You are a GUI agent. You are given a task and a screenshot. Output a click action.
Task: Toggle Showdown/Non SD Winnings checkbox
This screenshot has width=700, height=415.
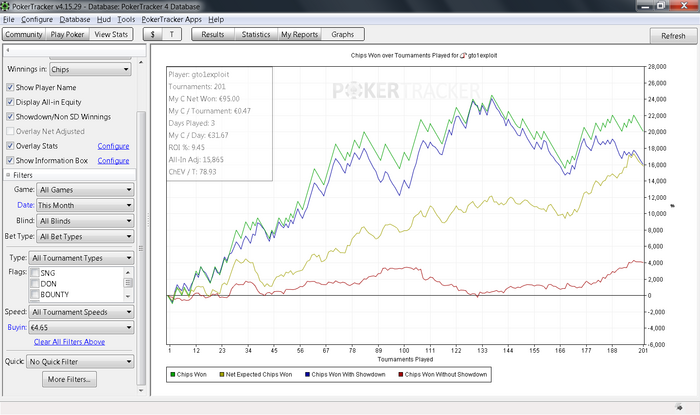coord(10,116)
